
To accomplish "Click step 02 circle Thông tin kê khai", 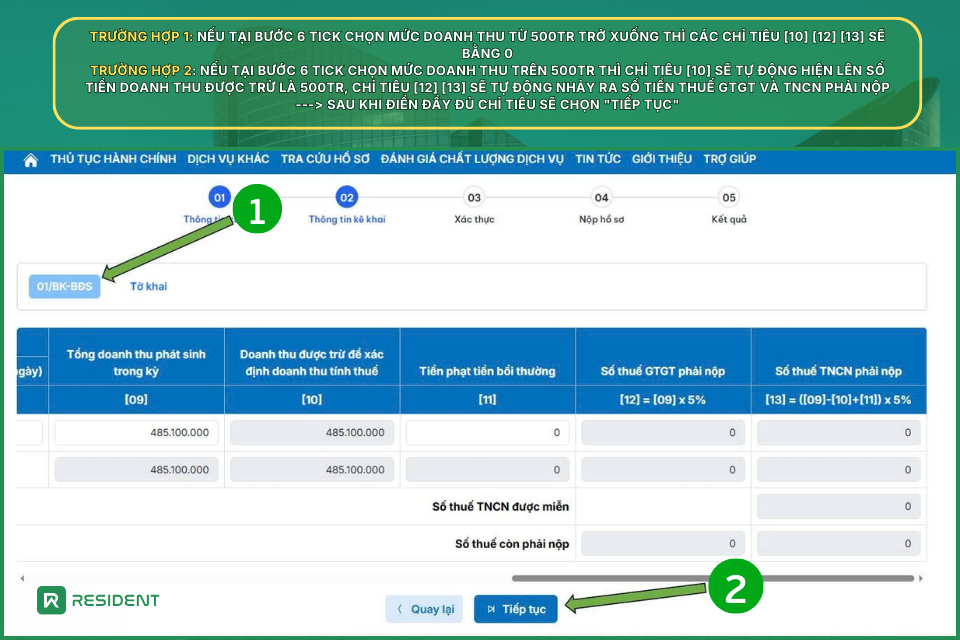I will pyautogui.click(x=346, y=198).
